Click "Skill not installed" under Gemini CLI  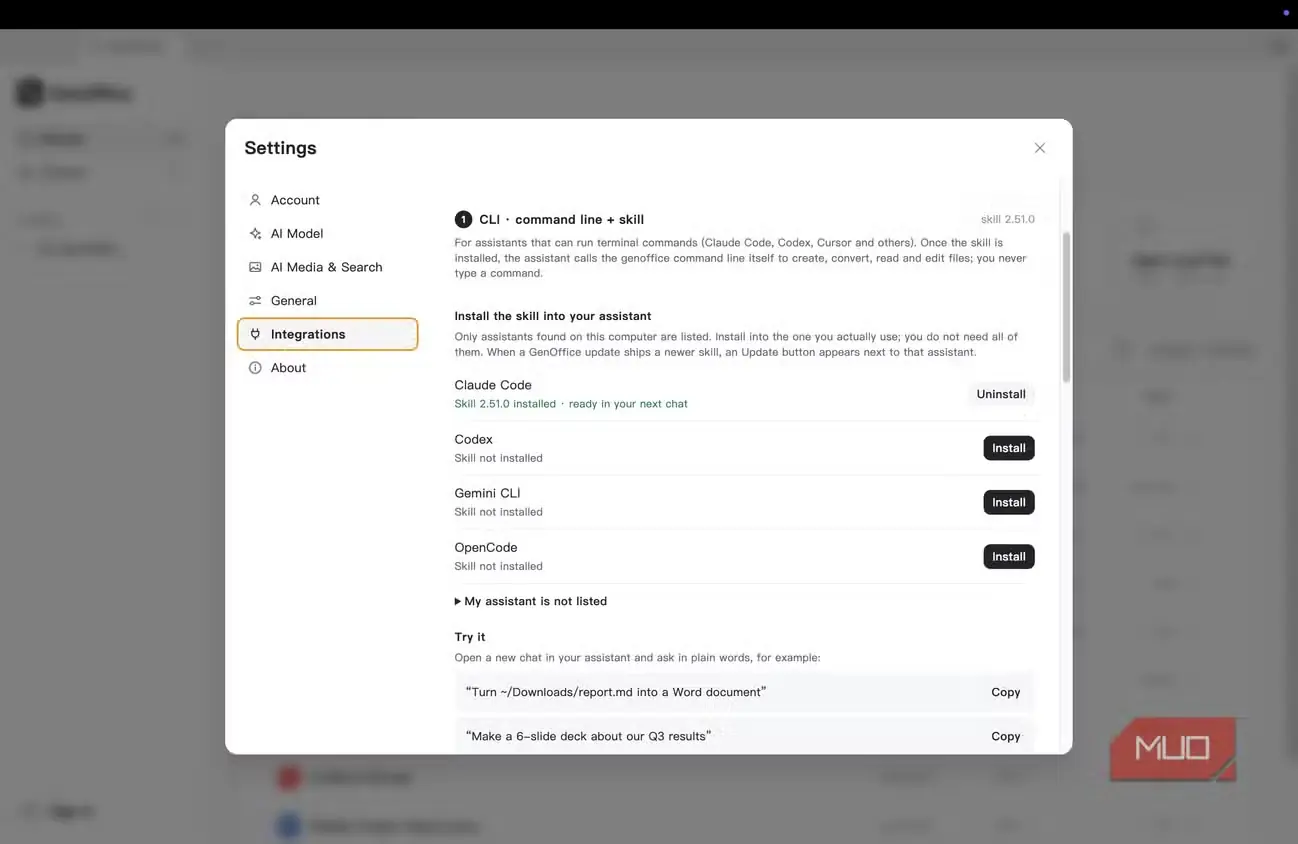pos(499,512)
